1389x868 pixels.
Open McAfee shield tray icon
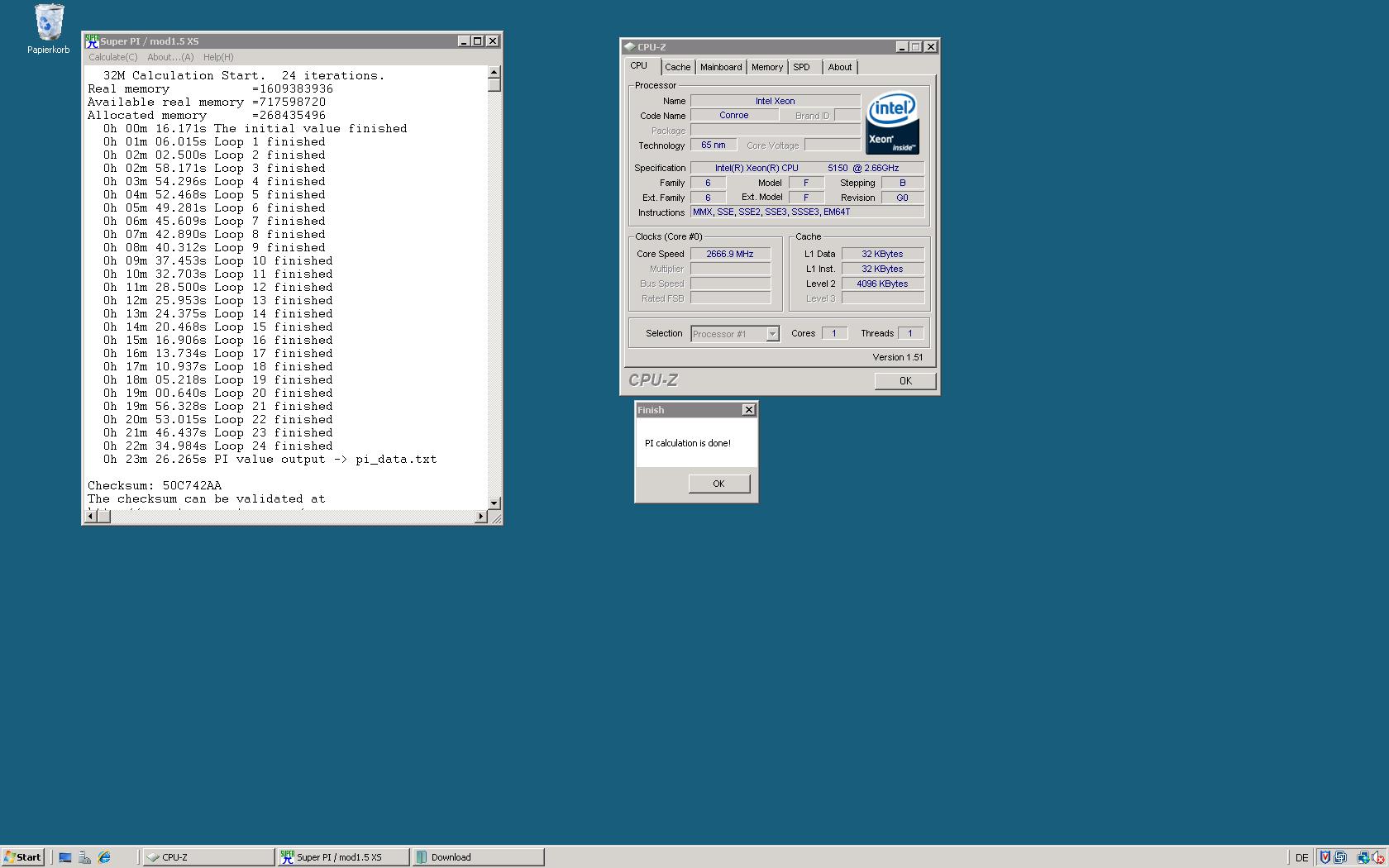click(1325, 857)
